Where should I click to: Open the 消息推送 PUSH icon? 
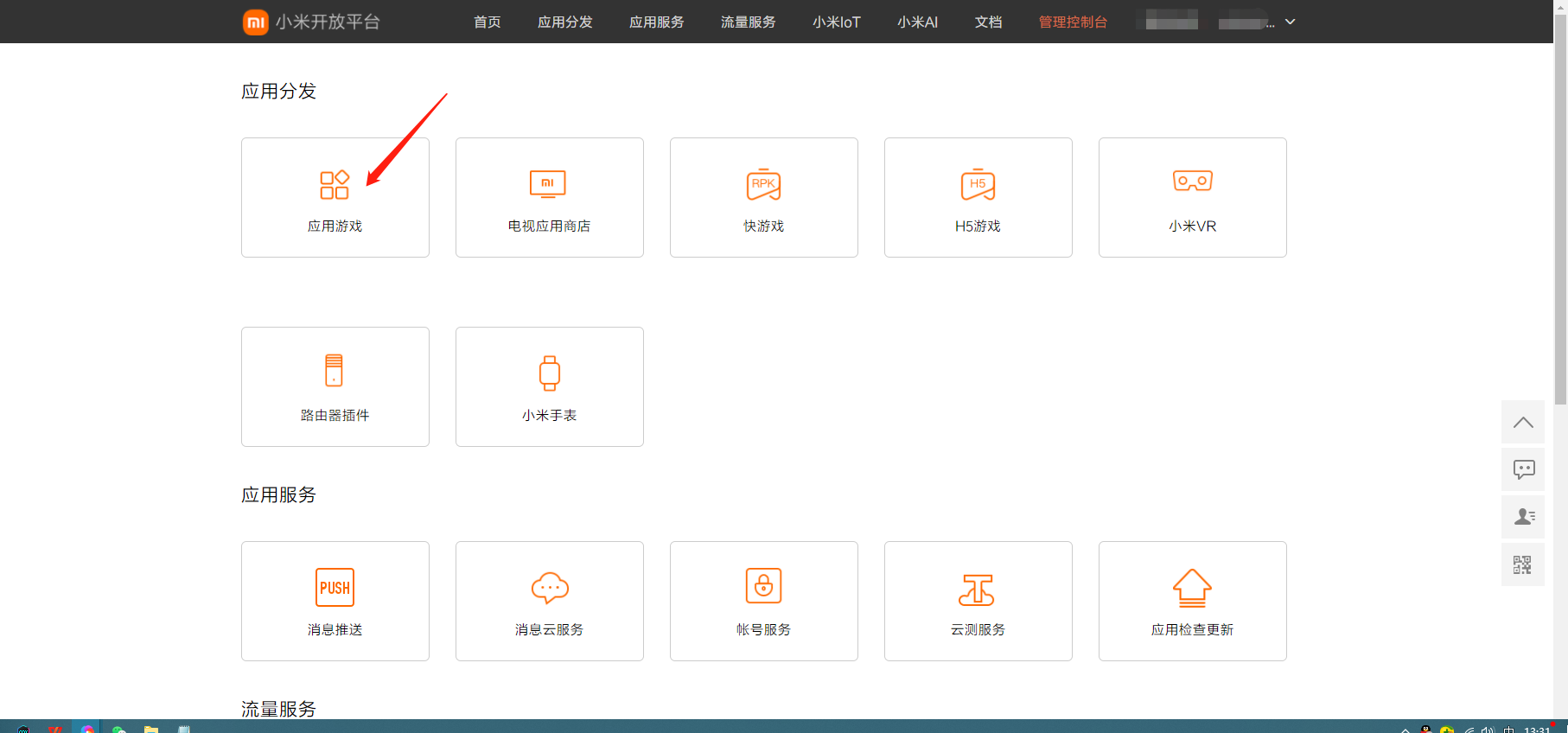point(335,588)
